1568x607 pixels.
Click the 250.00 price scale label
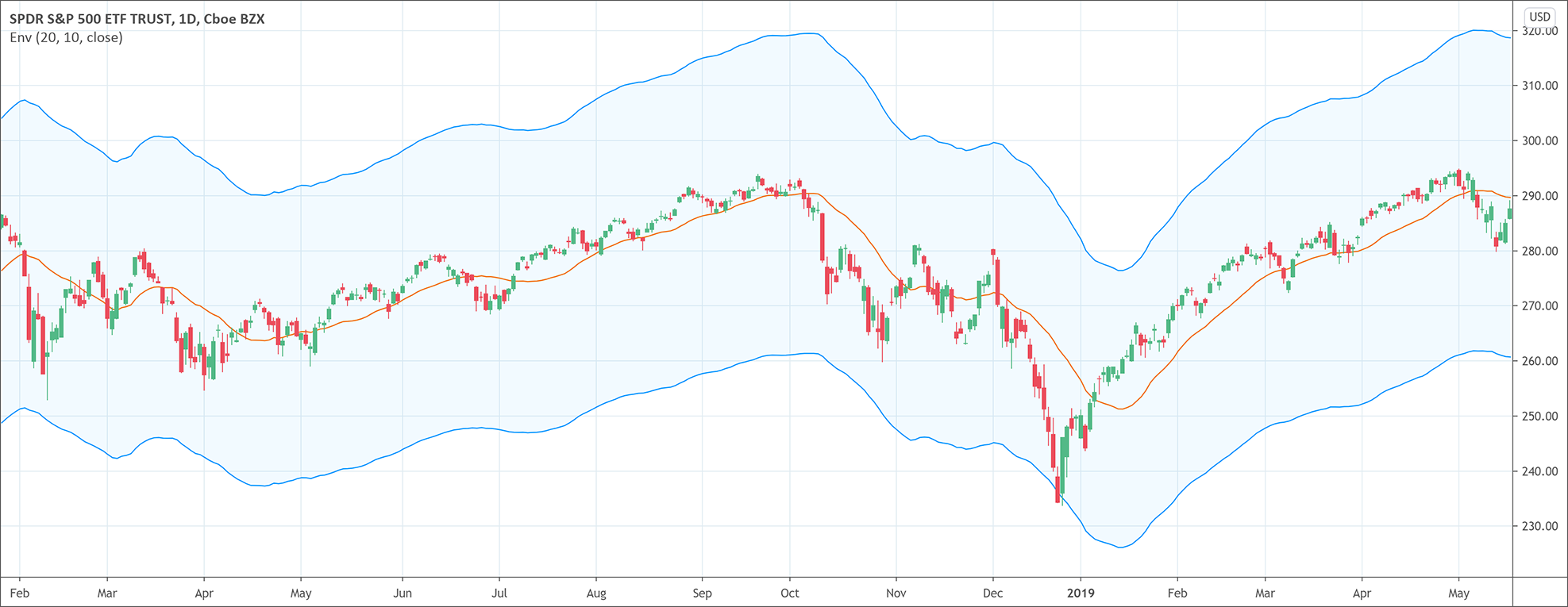click(1540, 416)
